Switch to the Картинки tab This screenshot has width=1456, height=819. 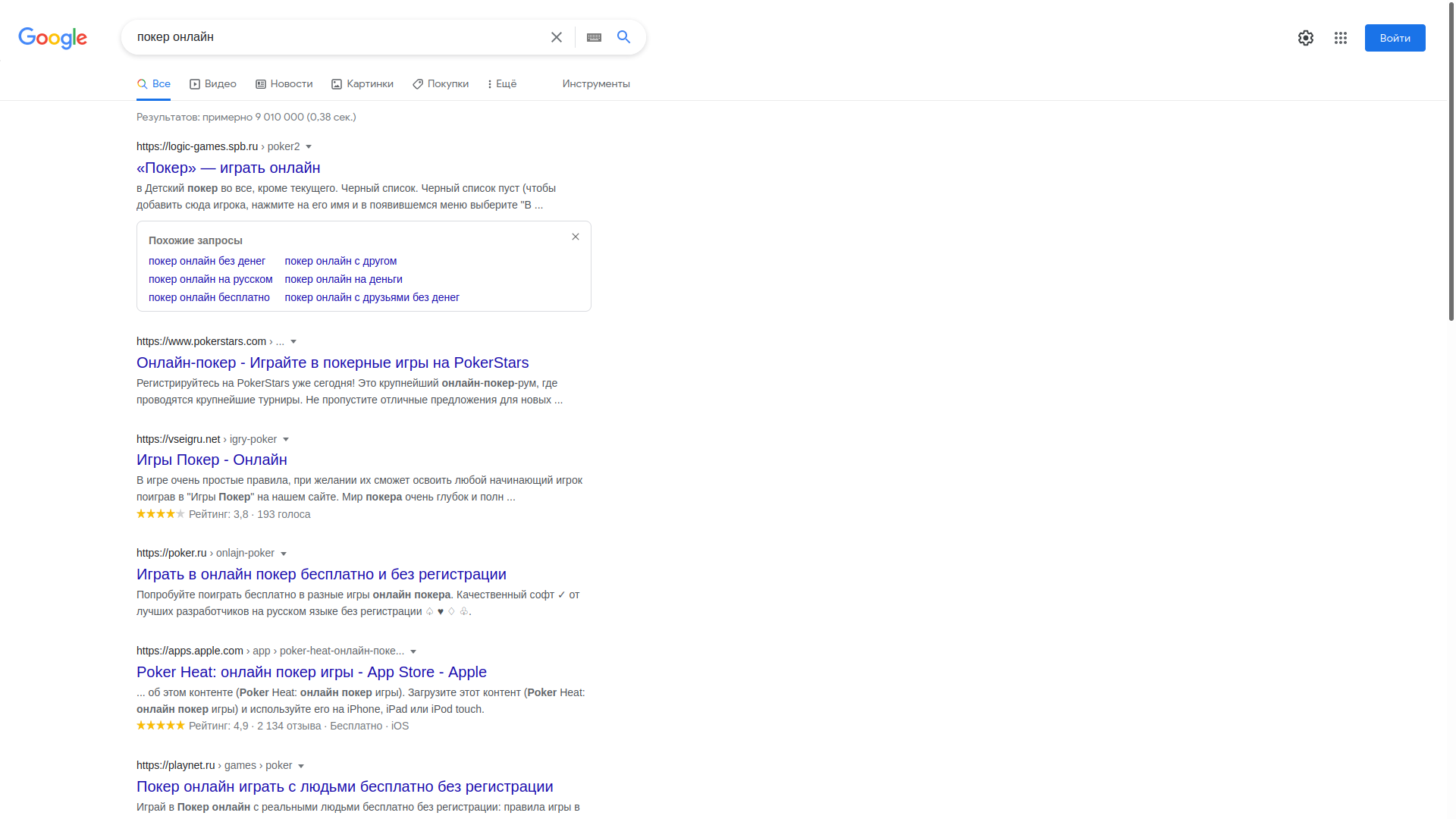pyautogui.click(x=362, y=84)
